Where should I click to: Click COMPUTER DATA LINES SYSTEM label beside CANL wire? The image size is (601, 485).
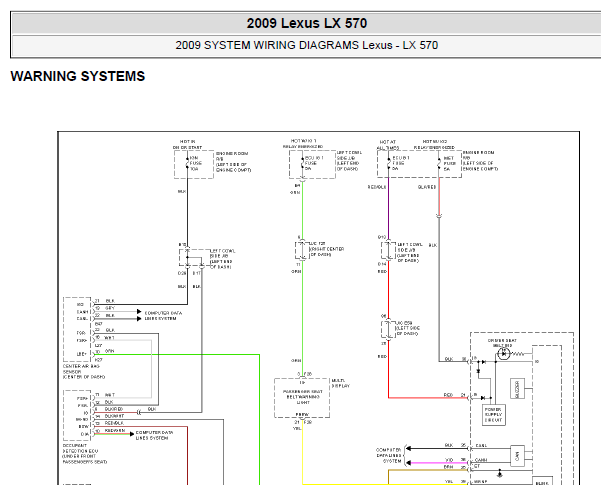coord(389,455)
